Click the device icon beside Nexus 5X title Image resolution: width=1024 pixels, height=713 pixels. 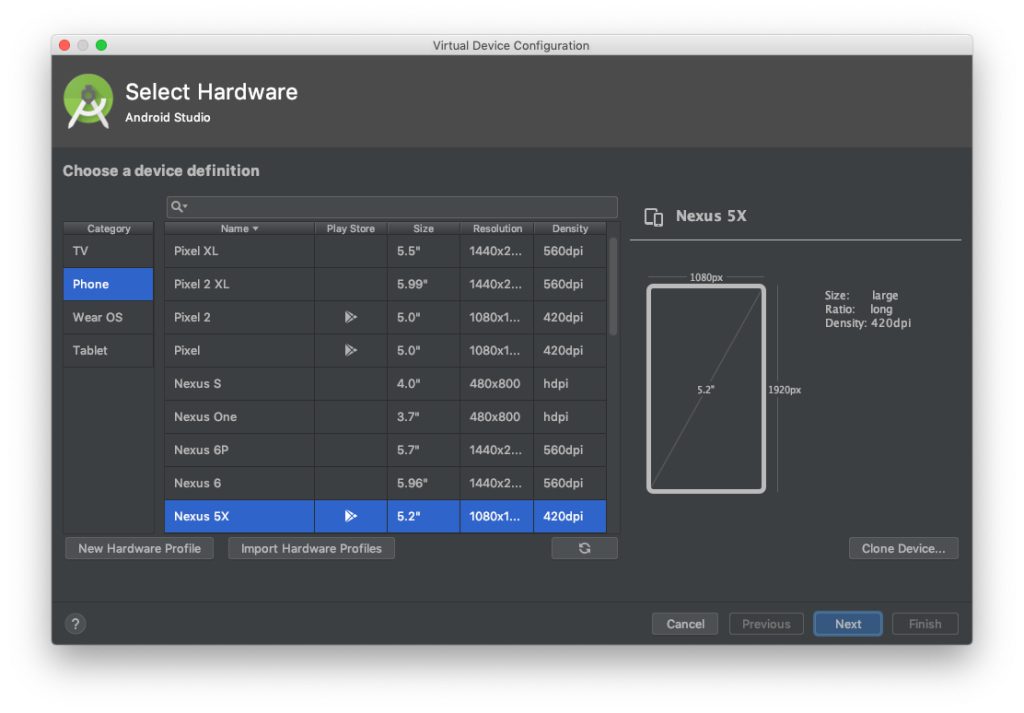654,217
